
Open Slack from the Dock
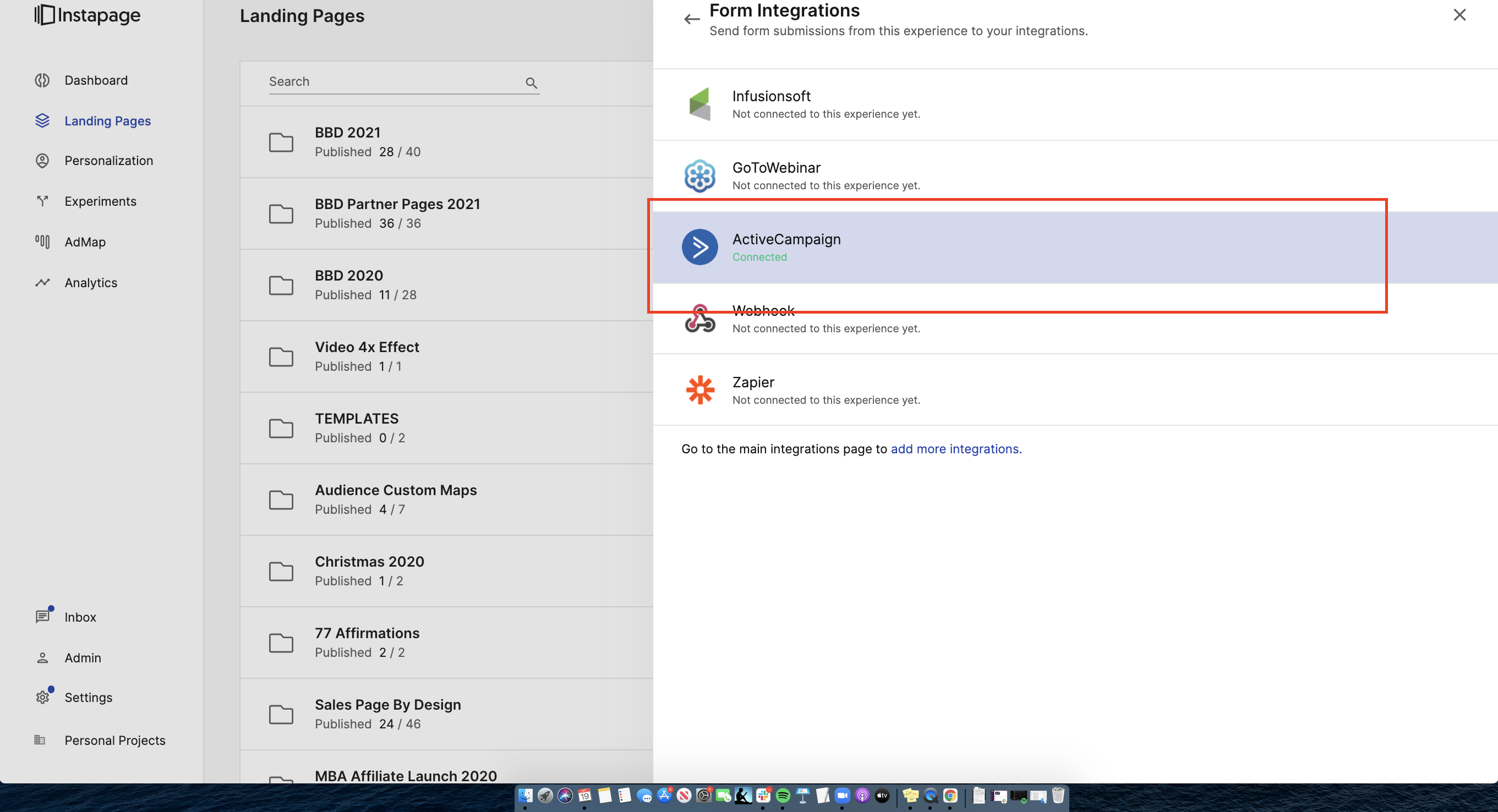tap(763, 795)
